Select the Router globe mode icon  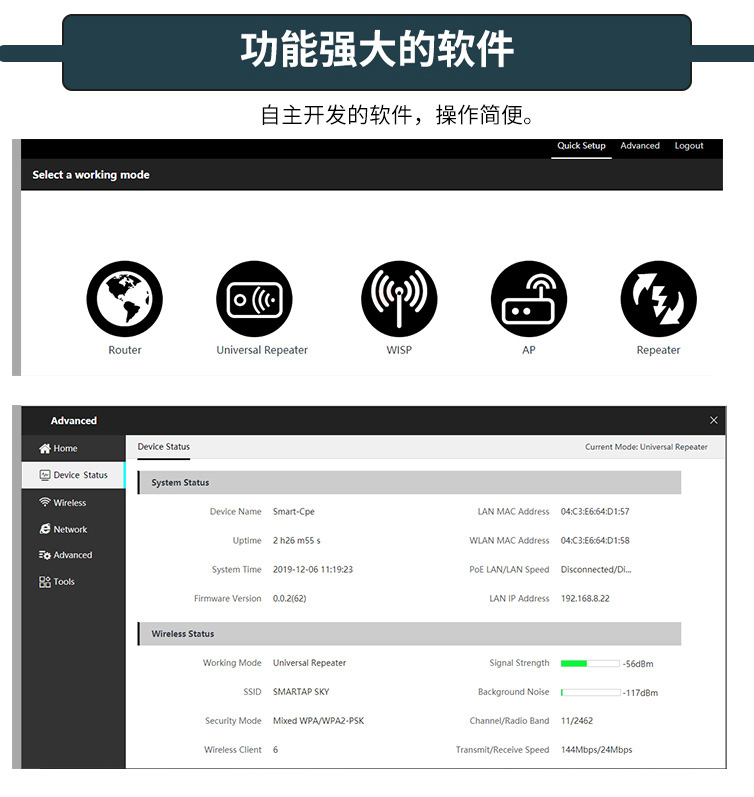(124, 299)
